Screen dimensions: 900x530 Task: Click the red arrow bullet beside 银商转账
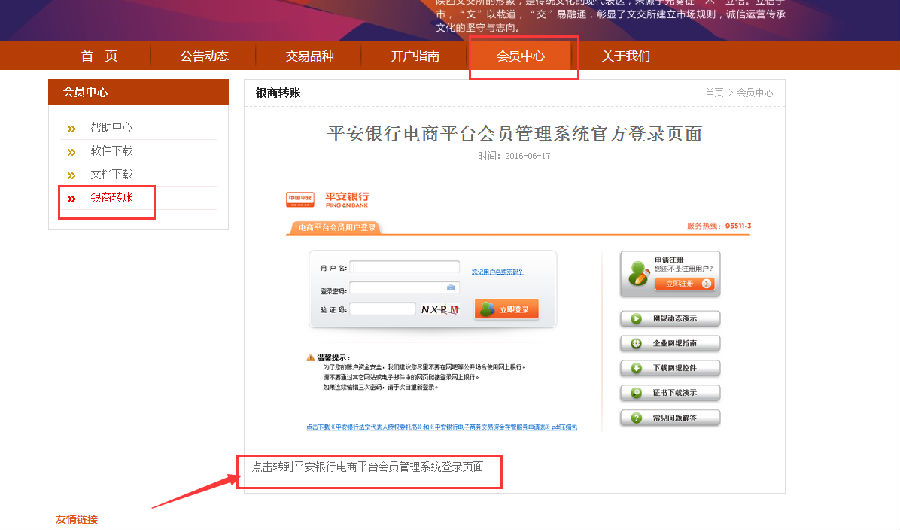pyautogui.click(x=71, y=199)
